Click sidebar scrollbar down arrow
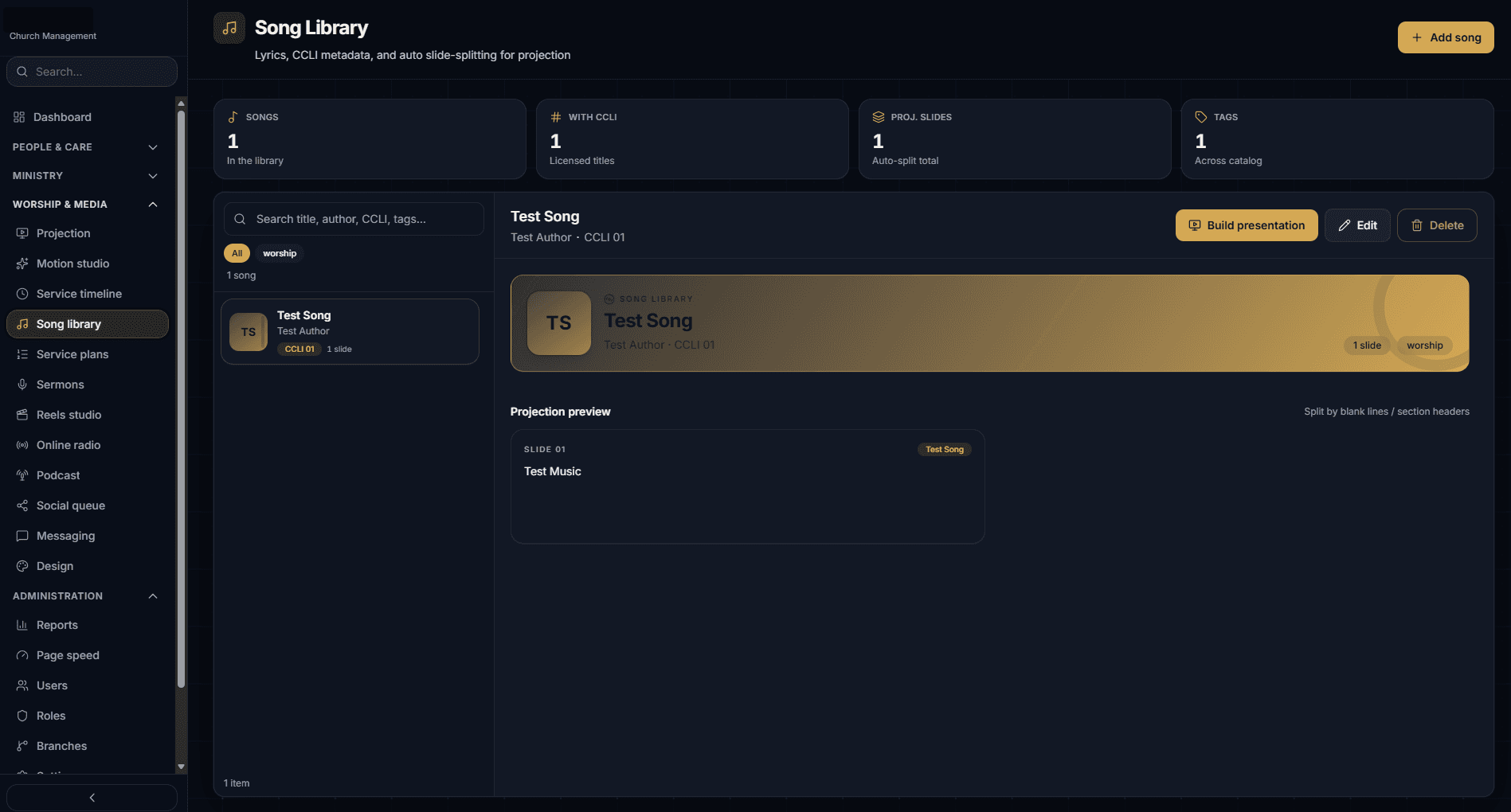The width and height of the screenshot is (1511, 812). pos(181,767)
